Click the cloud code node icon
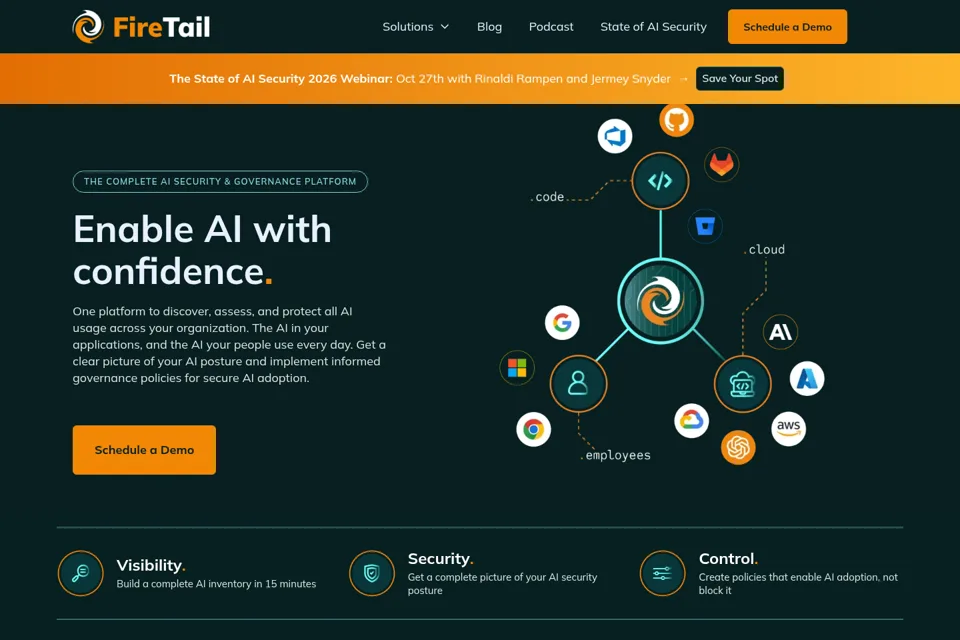 742,384
